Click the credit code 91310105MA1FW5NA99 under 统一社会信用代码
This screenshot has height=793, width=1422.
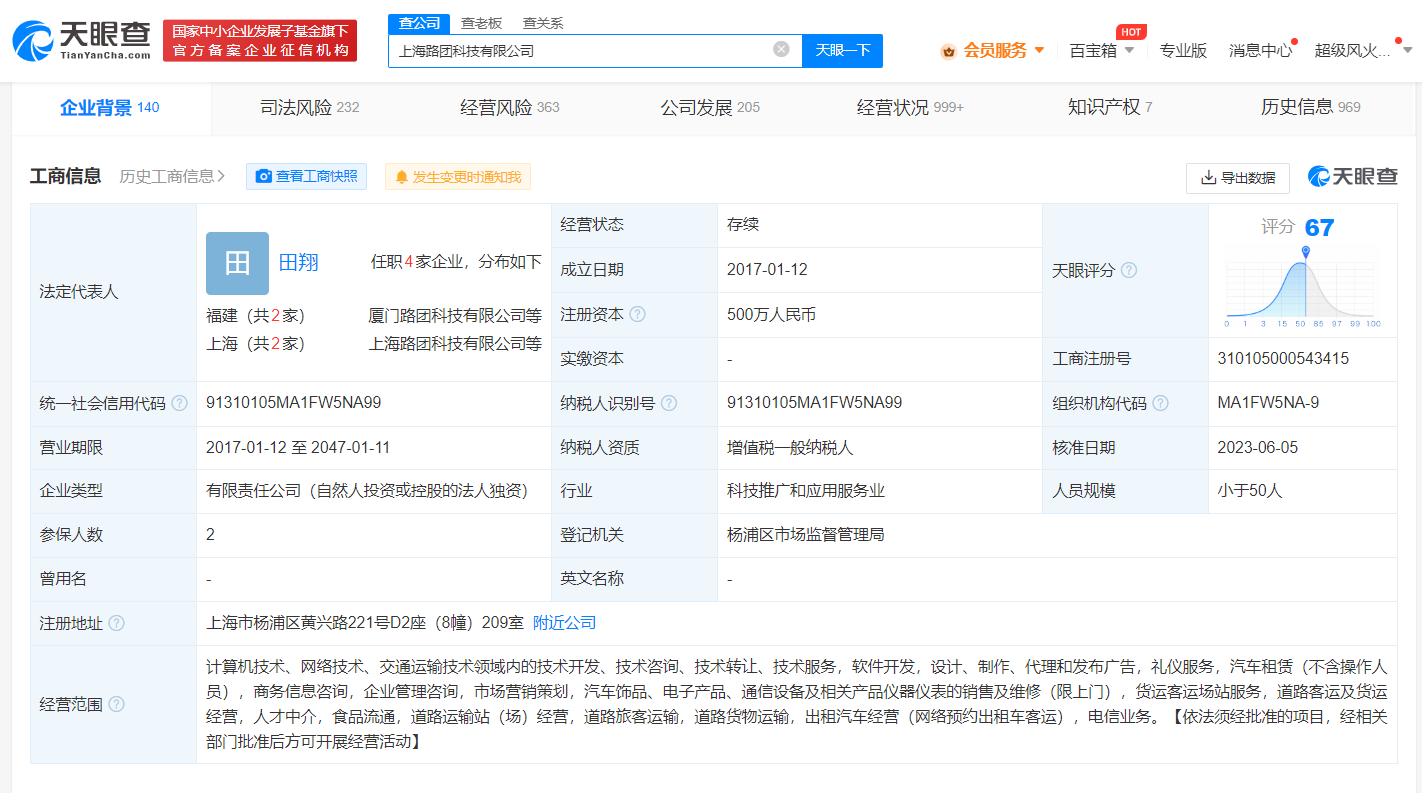(x=293, y=403)
